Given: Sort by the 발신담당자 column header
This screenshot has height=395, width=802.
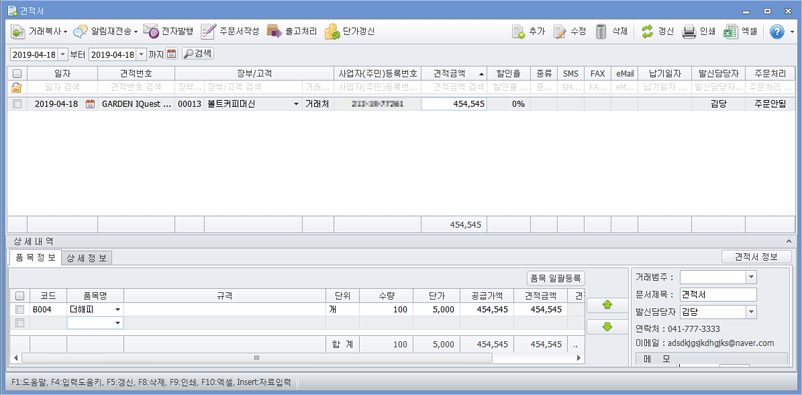Looking at the screenshot, I should tap(718, 74).
